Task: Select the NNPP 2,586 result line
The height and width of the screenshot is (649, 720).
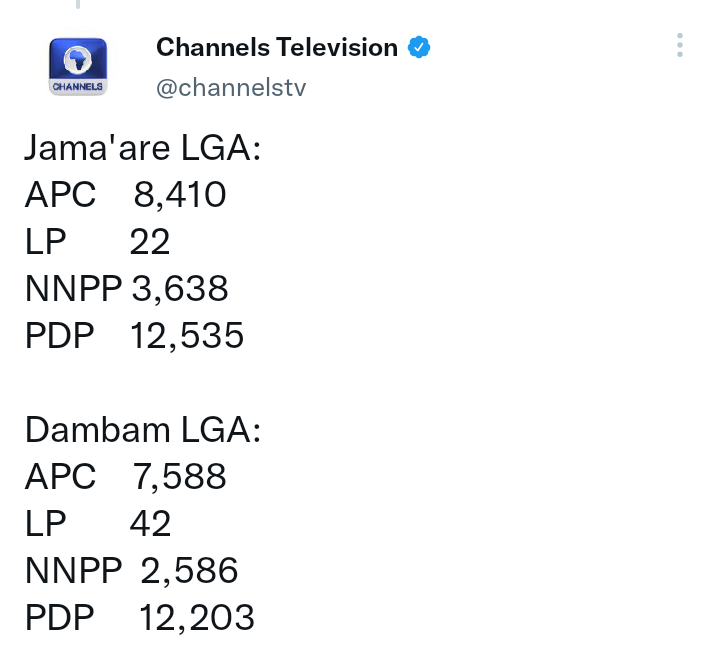Action: coord(131,570)
